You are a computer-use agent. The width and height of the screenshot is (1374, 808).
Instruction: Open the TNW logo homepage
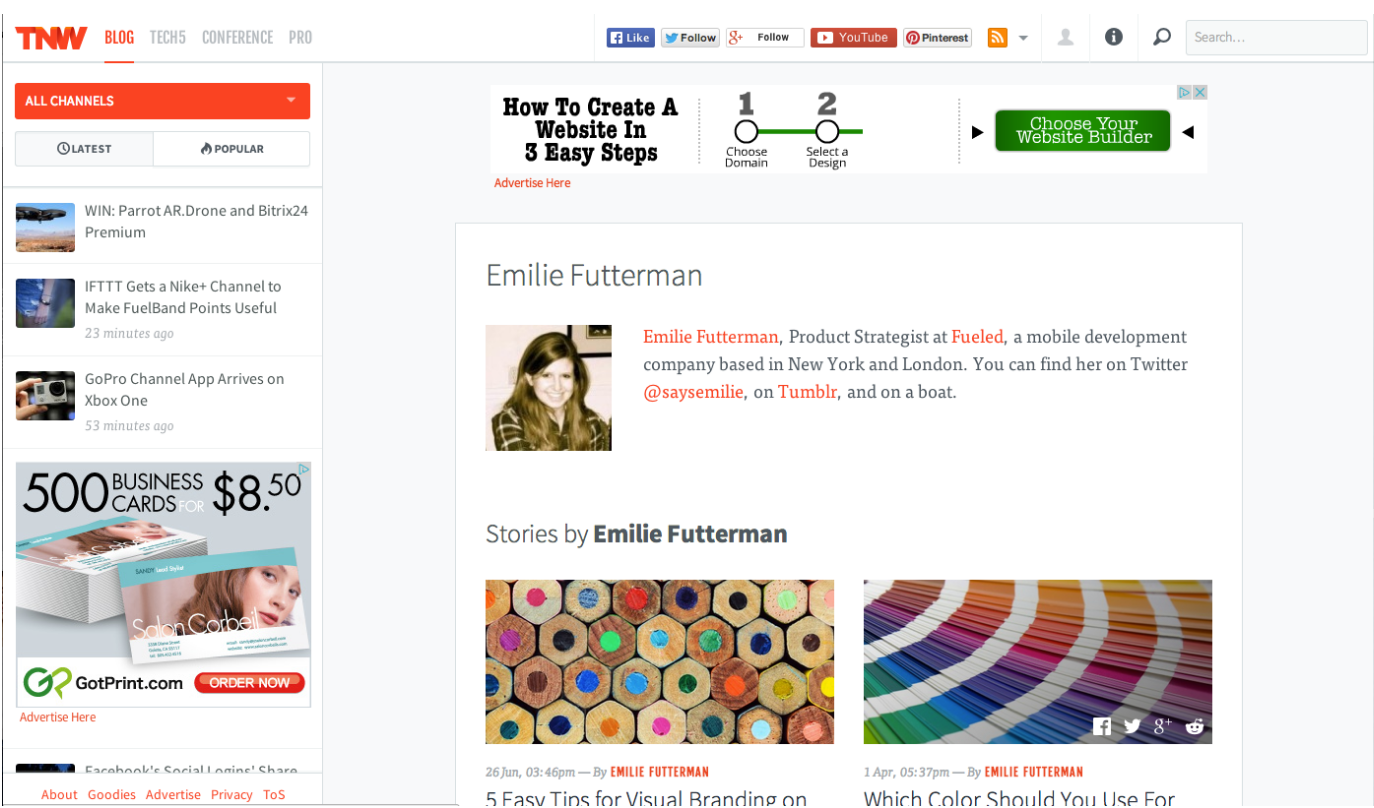51,38
